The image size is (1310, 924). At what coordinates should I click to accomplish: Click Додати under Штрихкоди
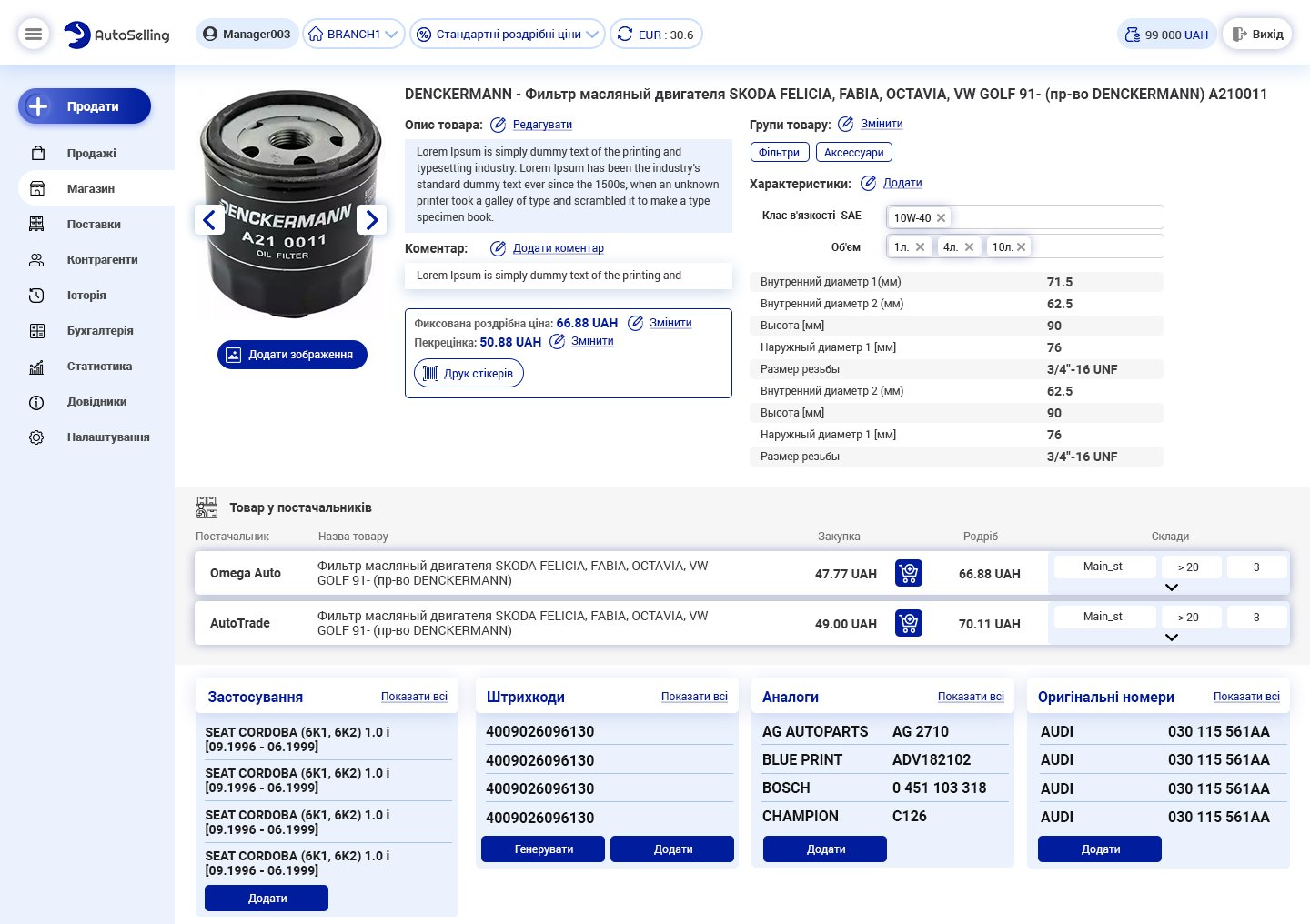672,849
